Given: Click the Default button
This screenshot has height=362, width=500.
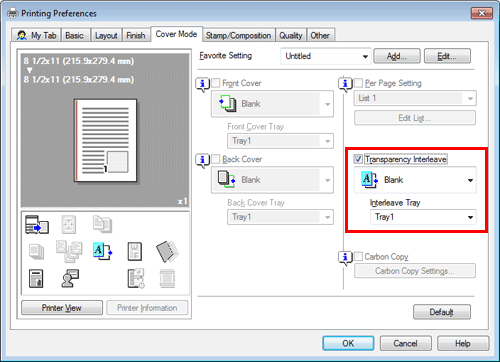Looking at the screenshot, I should [442, 312].
